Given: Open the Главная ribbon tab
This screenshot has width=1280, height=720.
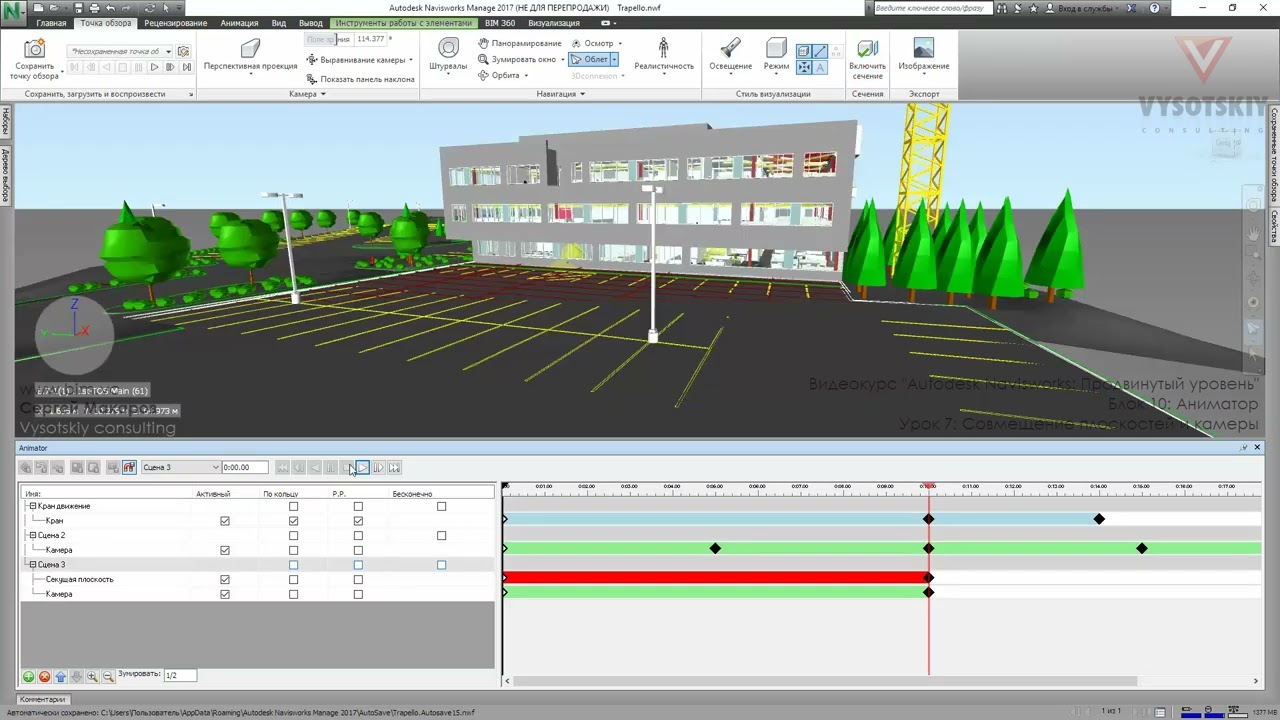Looking at the screenshot, I should (51, 23).
